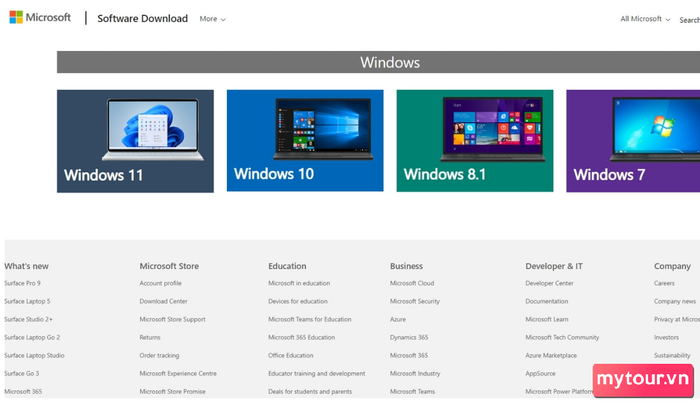Click the gray Windows section banner
The width and height of the screenshot is (700, 405).
[379, 62]
